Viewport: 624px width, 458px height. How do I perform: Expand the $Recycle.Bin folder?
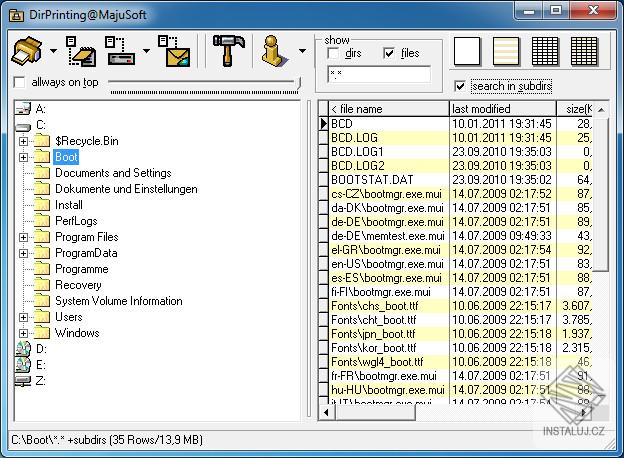click(23, 141)
